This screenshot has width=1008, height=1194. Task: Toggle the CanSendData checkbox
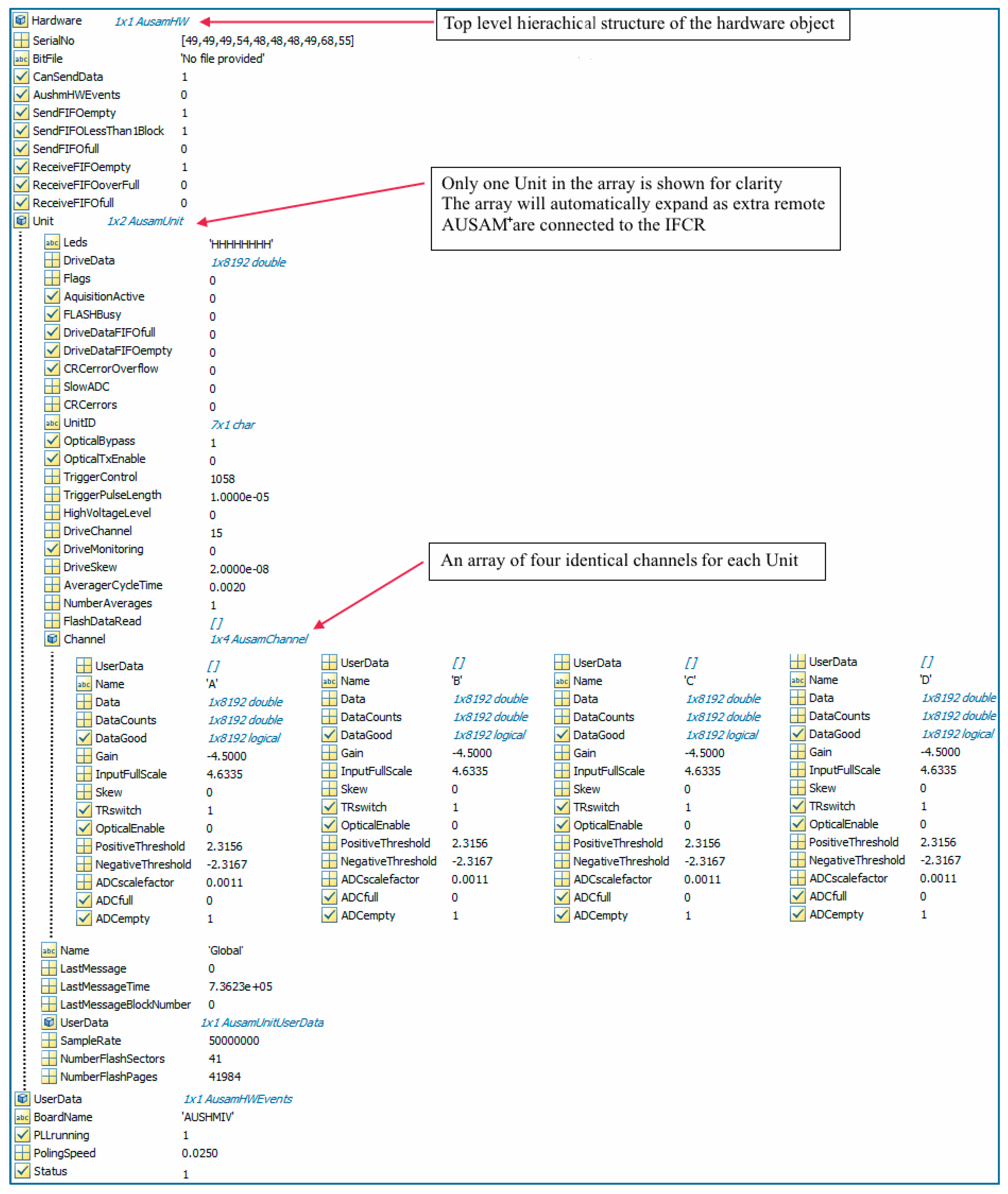[21, 76]
